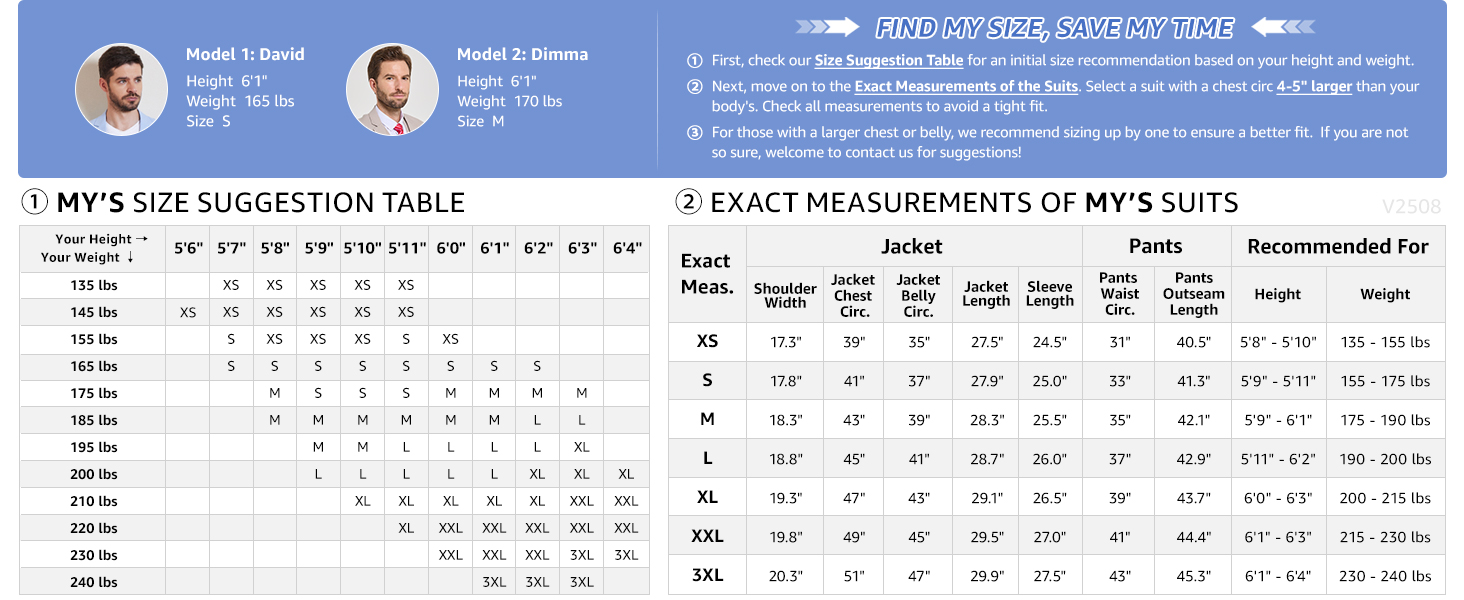Screen dimensions: 1464x600
Task: Click the underlined 4-5" larger text
Action: [1314, 87]
